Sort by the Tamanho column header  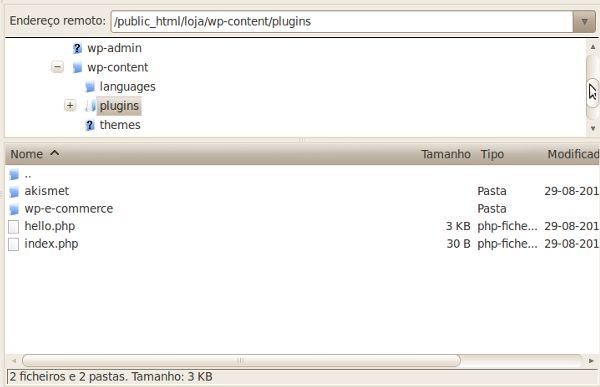(446, 154)
